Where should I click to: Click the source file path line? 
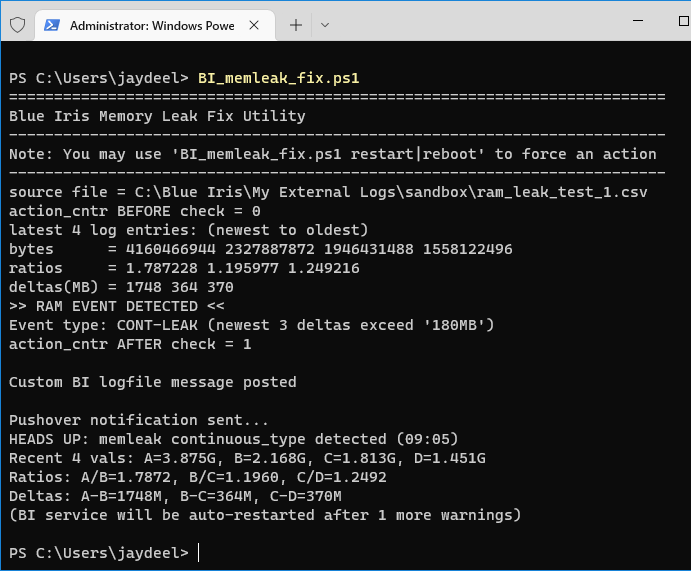point(328,192)
